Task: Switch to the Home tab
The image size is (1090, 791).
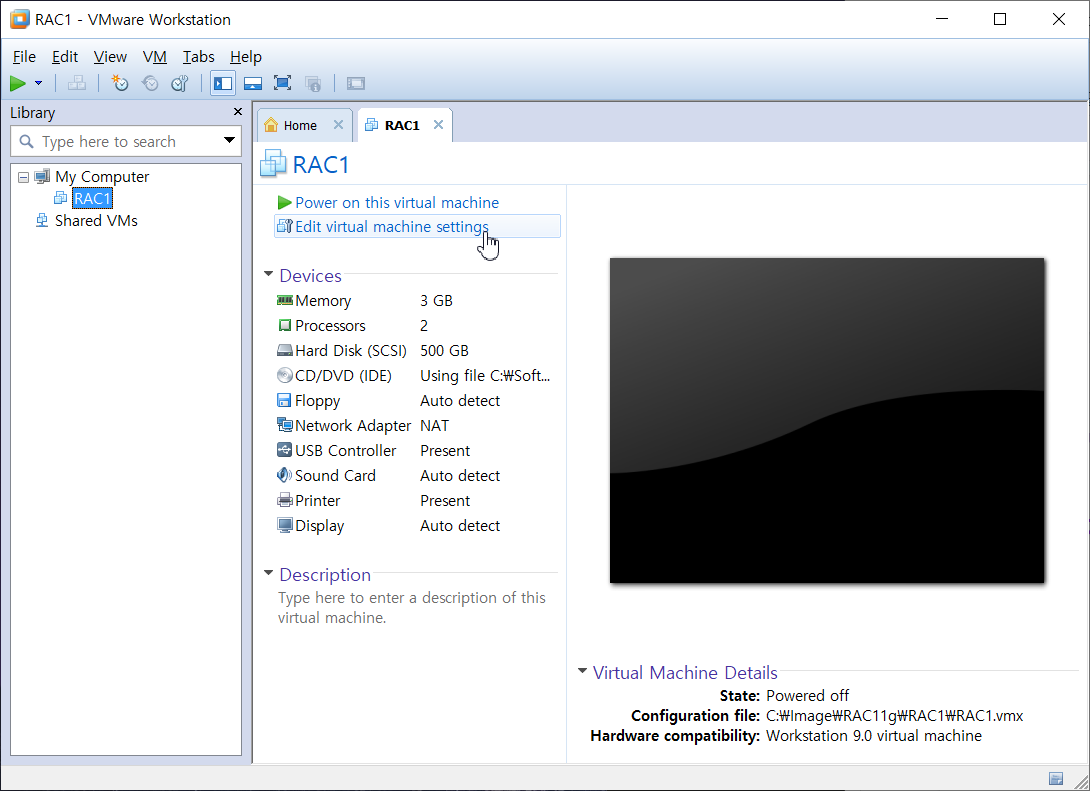Action: (300, 126)
